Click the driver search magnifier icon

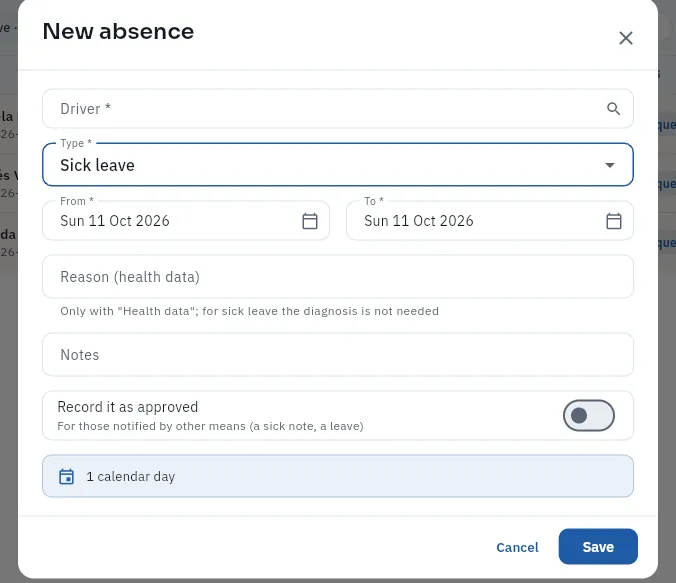[x=613, y=109]
